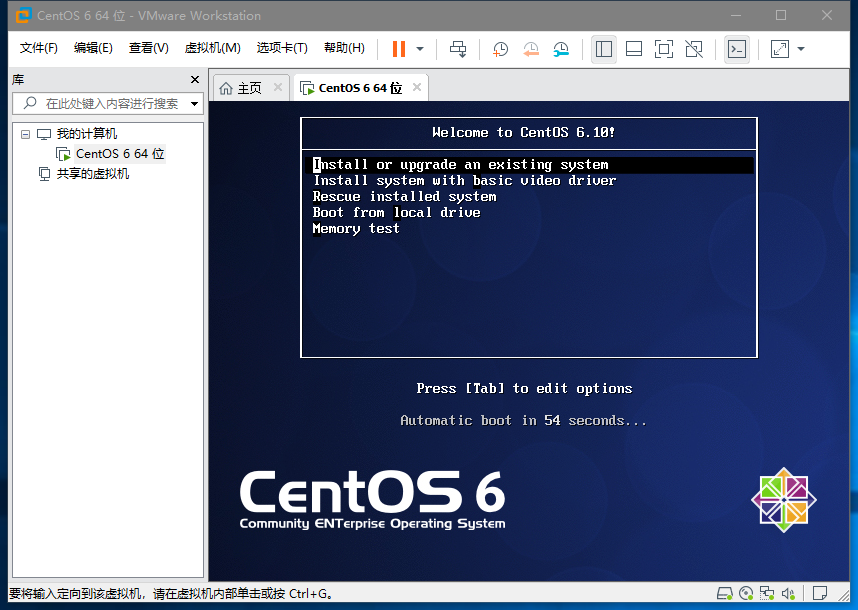Open the Snapshot Manager
The image size is (858, 610).
coord(561,48)
